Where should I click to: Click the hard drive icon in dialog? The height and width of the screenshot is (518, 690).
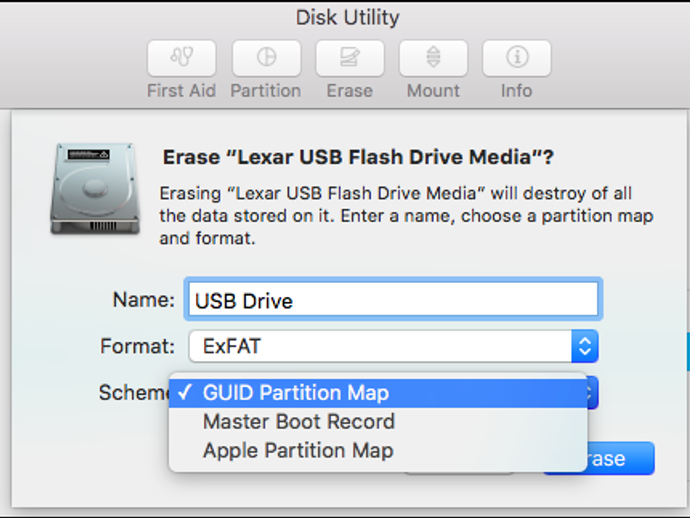[x=96, y=188]
